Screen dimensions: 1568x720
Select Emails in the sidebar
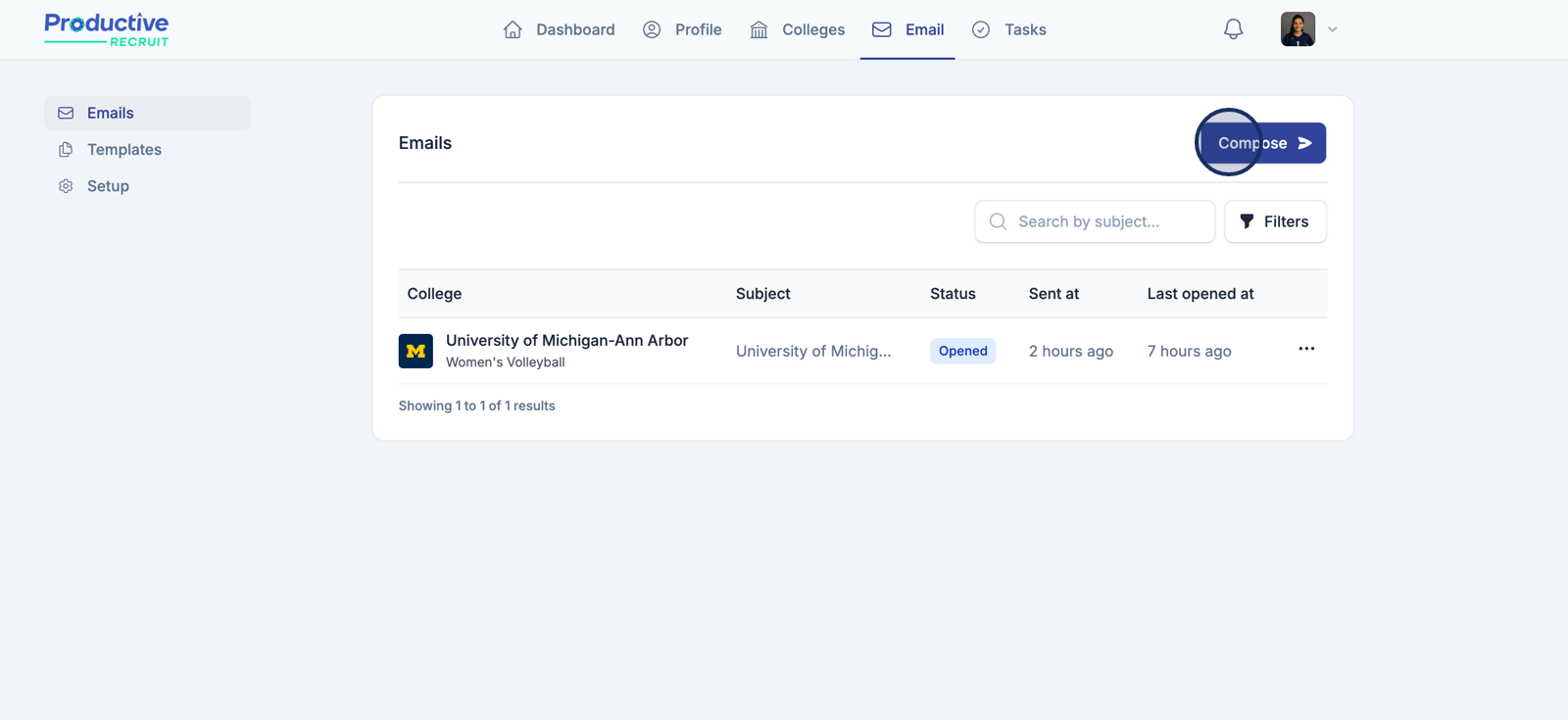[147, 113]
